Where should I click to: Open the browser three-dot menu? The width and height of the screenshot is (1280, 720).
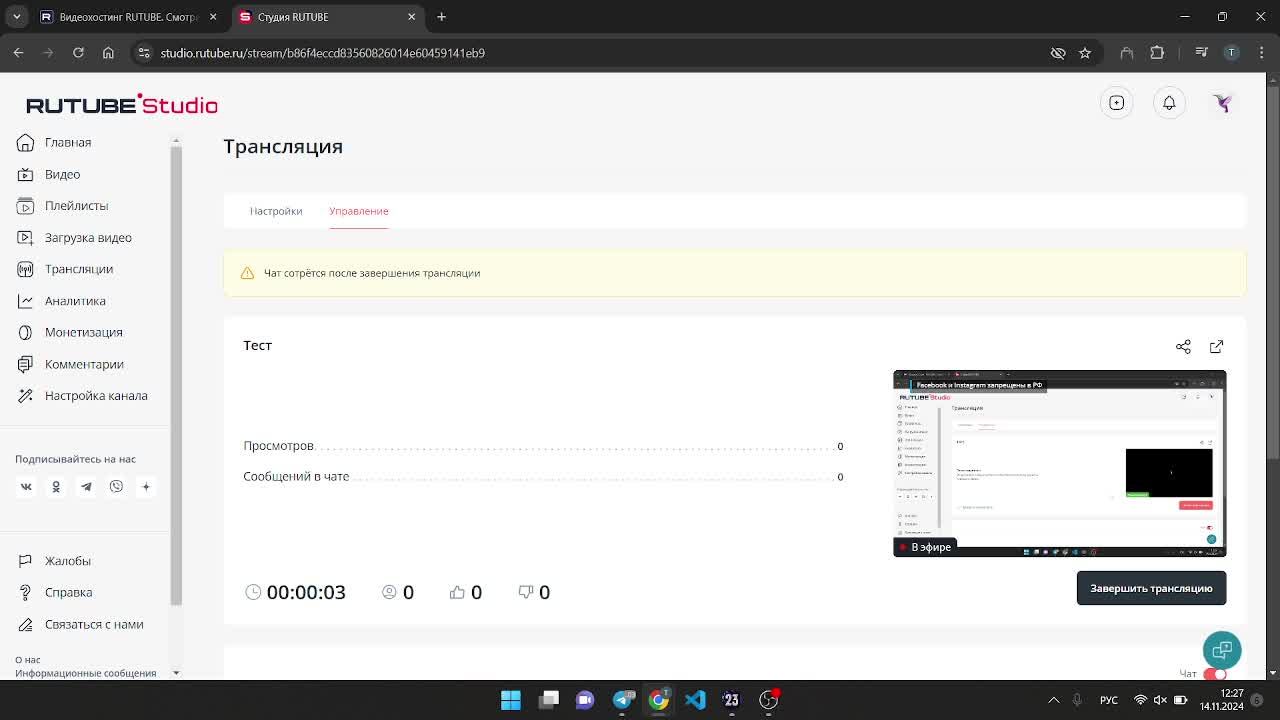click(1259, 53)
